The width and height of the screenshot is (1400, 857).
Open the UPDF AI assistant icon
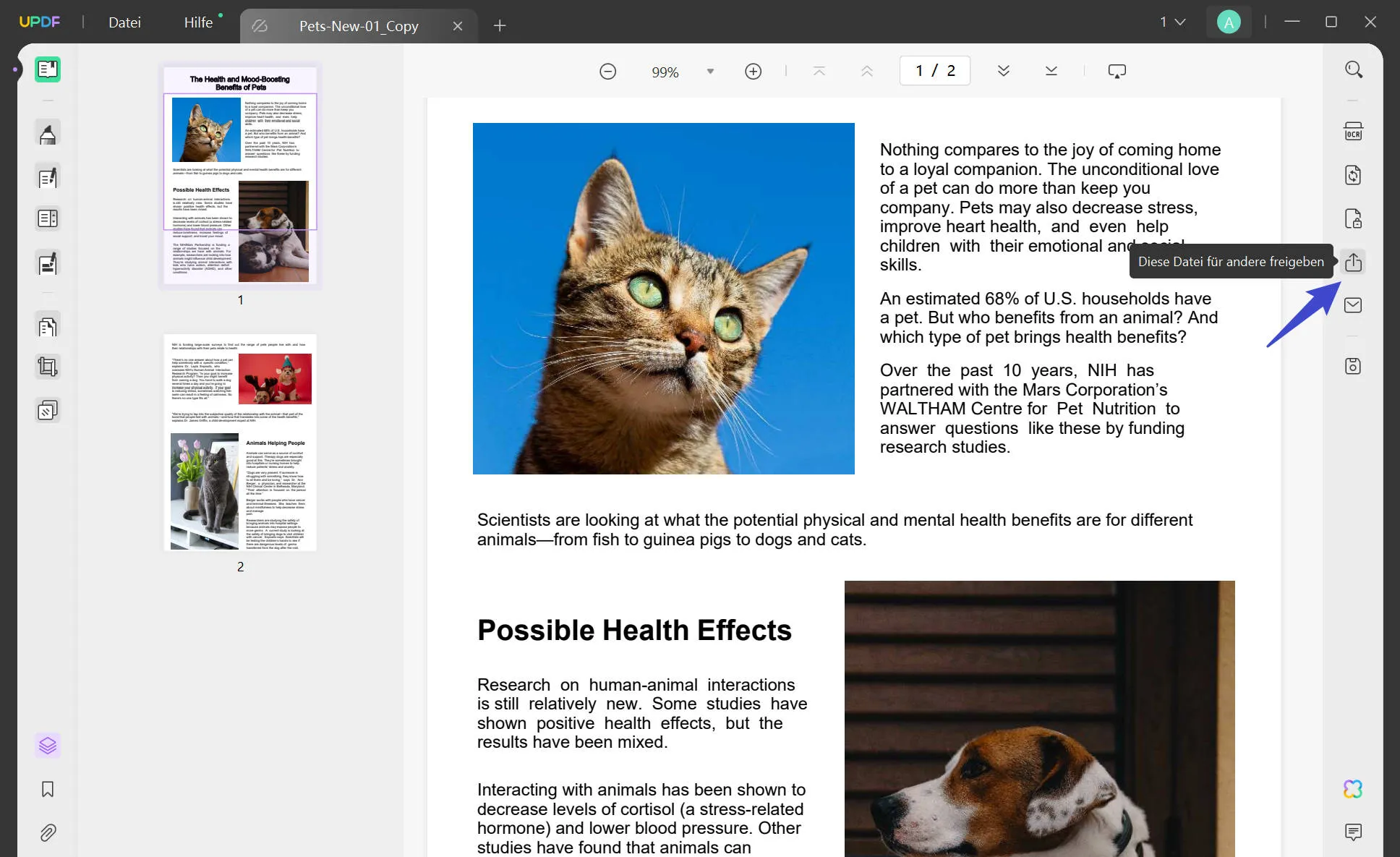tap(1353, 789)
